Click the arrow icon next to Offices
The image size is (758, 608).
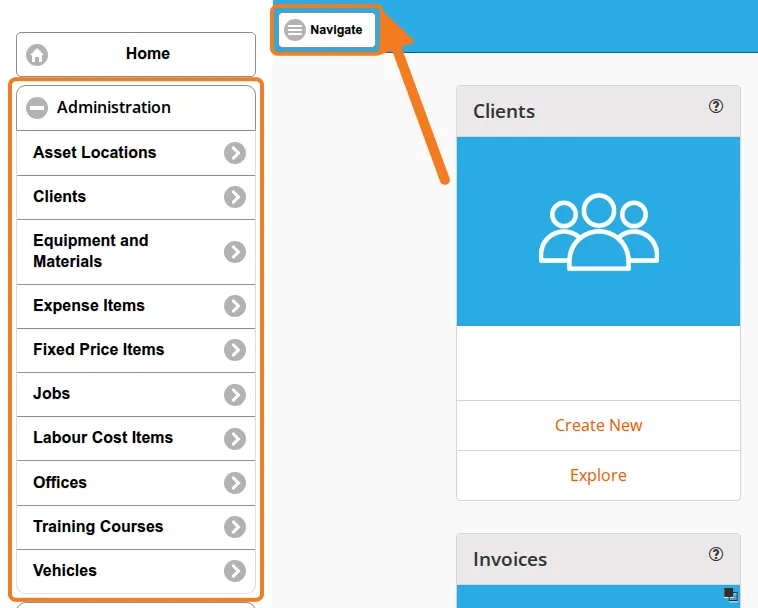pos(235,483)
